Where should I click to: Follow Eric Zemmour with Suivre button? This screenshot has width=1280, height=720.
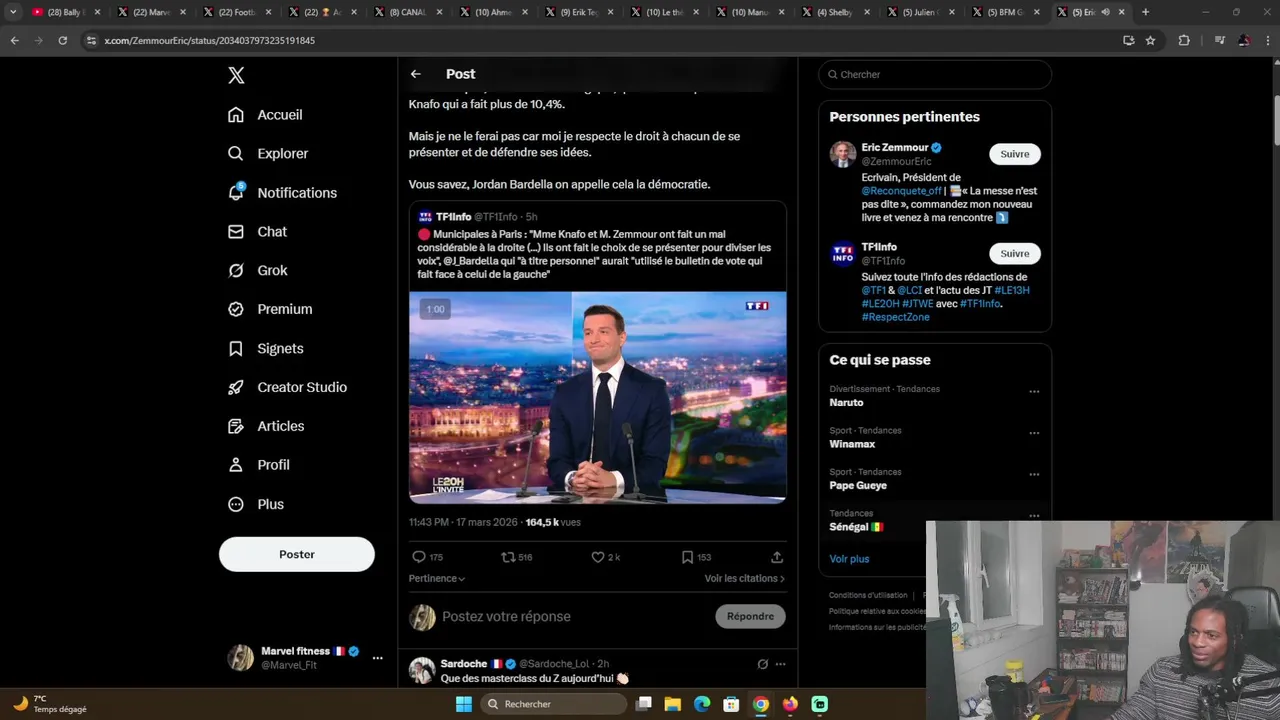[x=1015, y=154]
